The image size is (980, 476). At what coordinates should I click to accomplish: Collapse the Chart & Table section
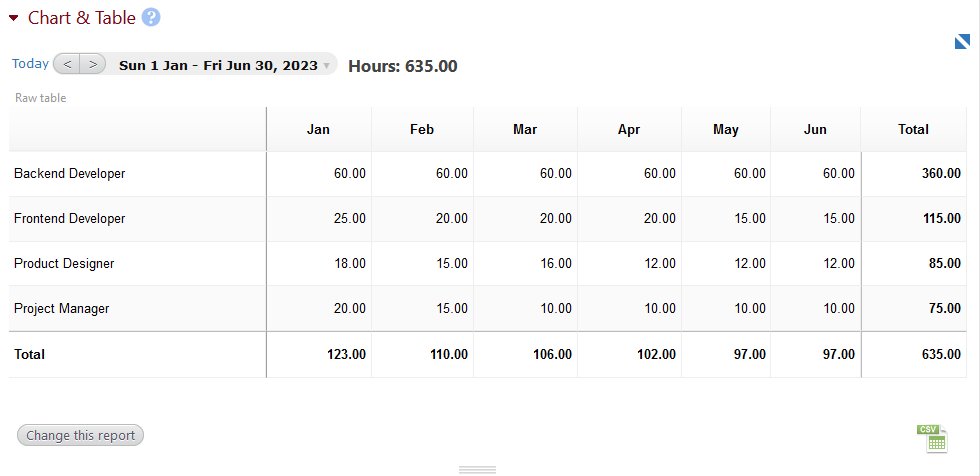[14, 18]
